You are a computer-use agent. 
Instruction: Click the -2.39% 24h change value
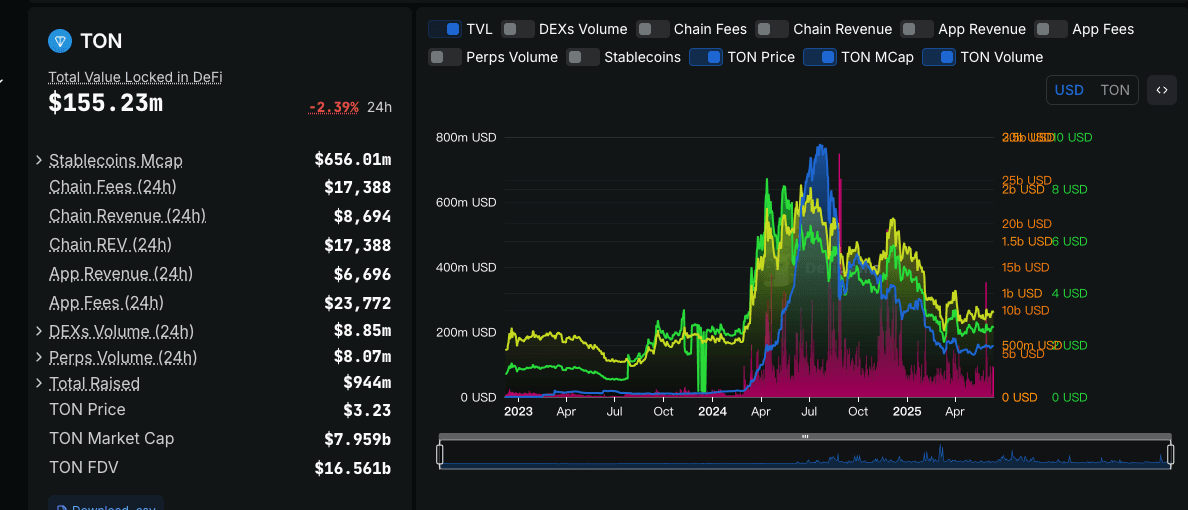334,107
